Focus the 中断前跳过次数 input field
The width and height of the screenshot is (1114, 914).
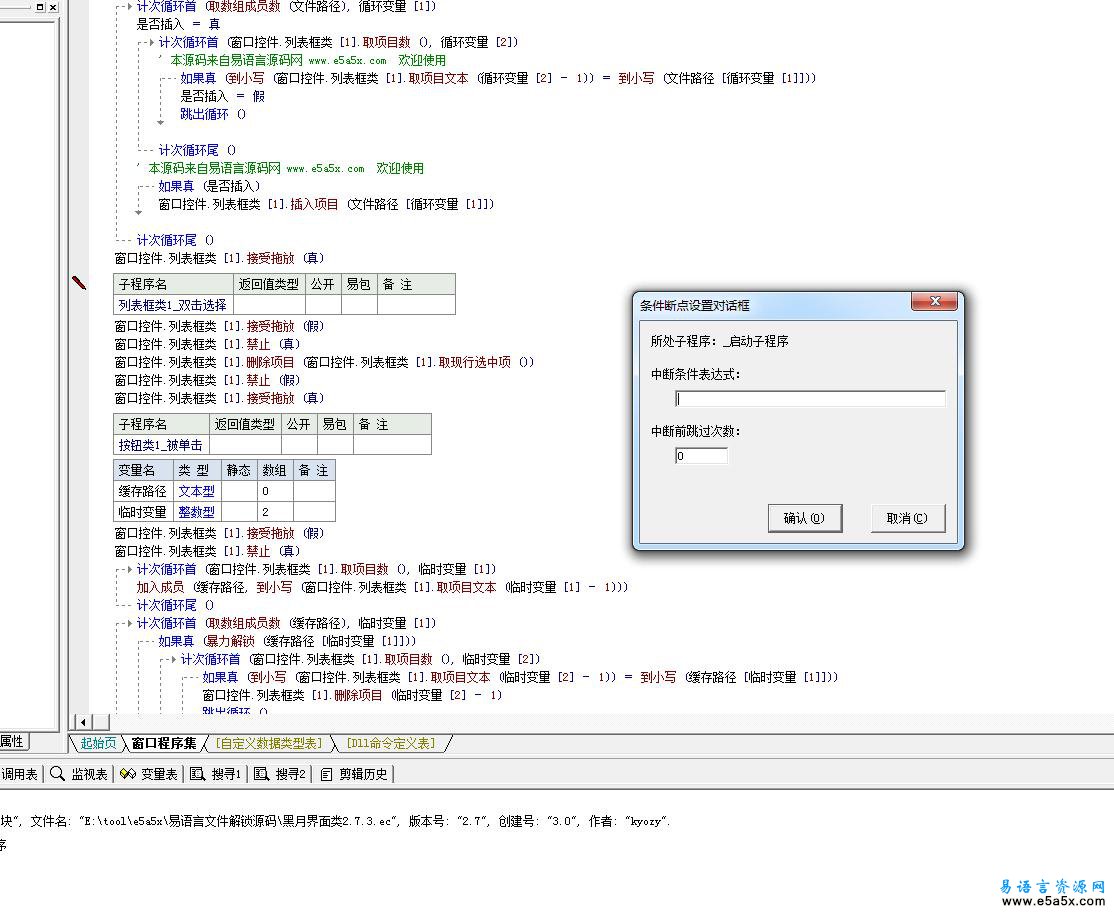pos(701,456)
